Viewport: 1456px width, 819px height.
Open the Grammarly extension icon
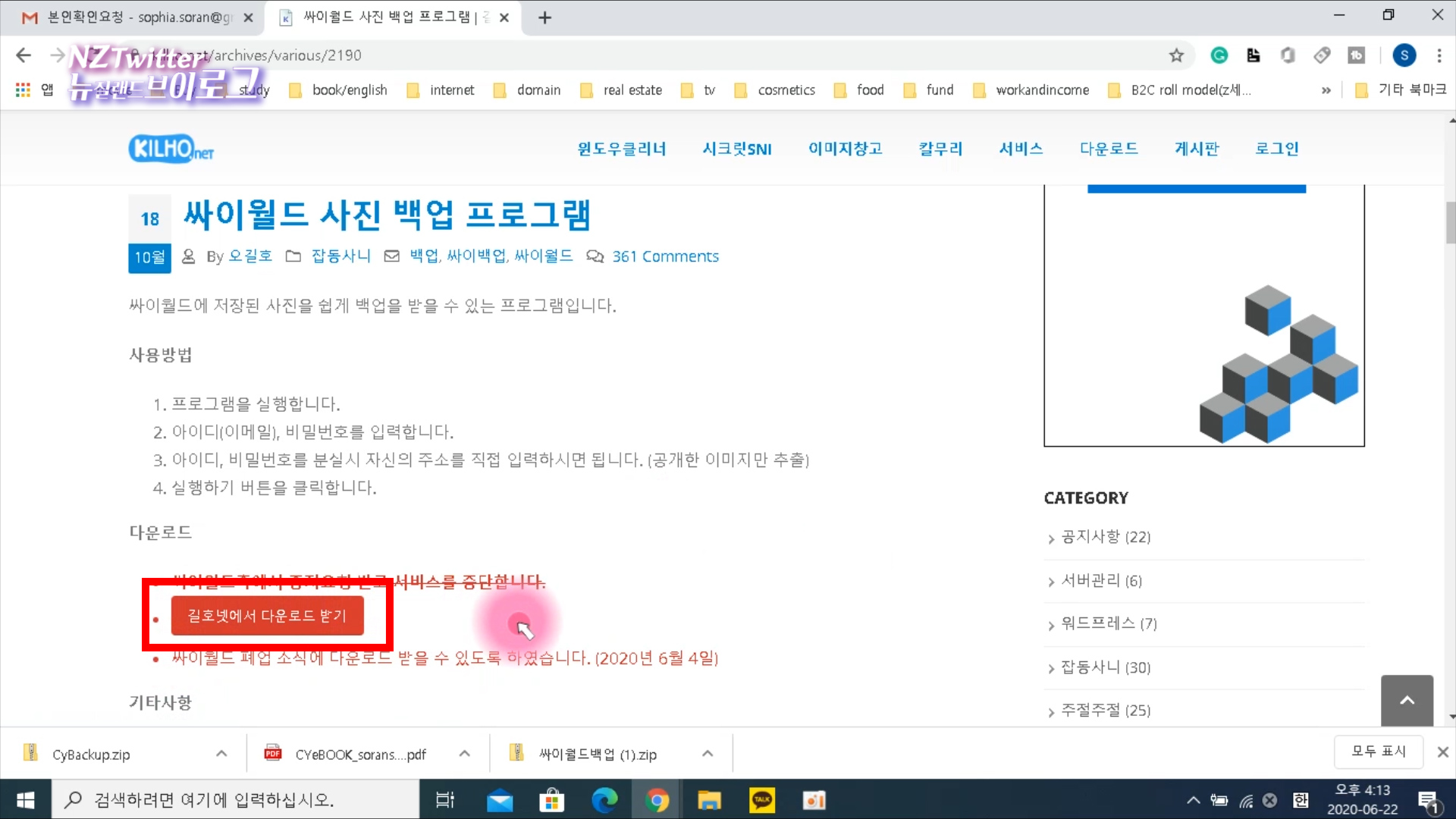coord(1219,55)
